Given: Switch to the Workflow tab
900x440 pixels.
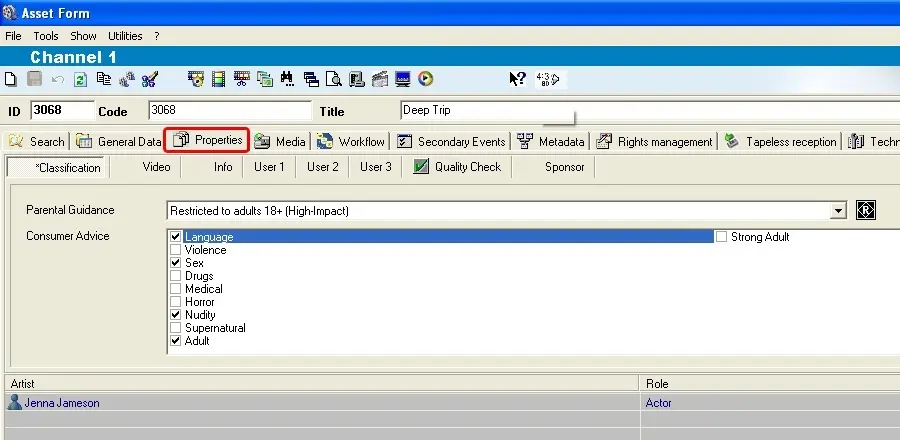Looking at the screenshot, I should (x=351, y=142).
